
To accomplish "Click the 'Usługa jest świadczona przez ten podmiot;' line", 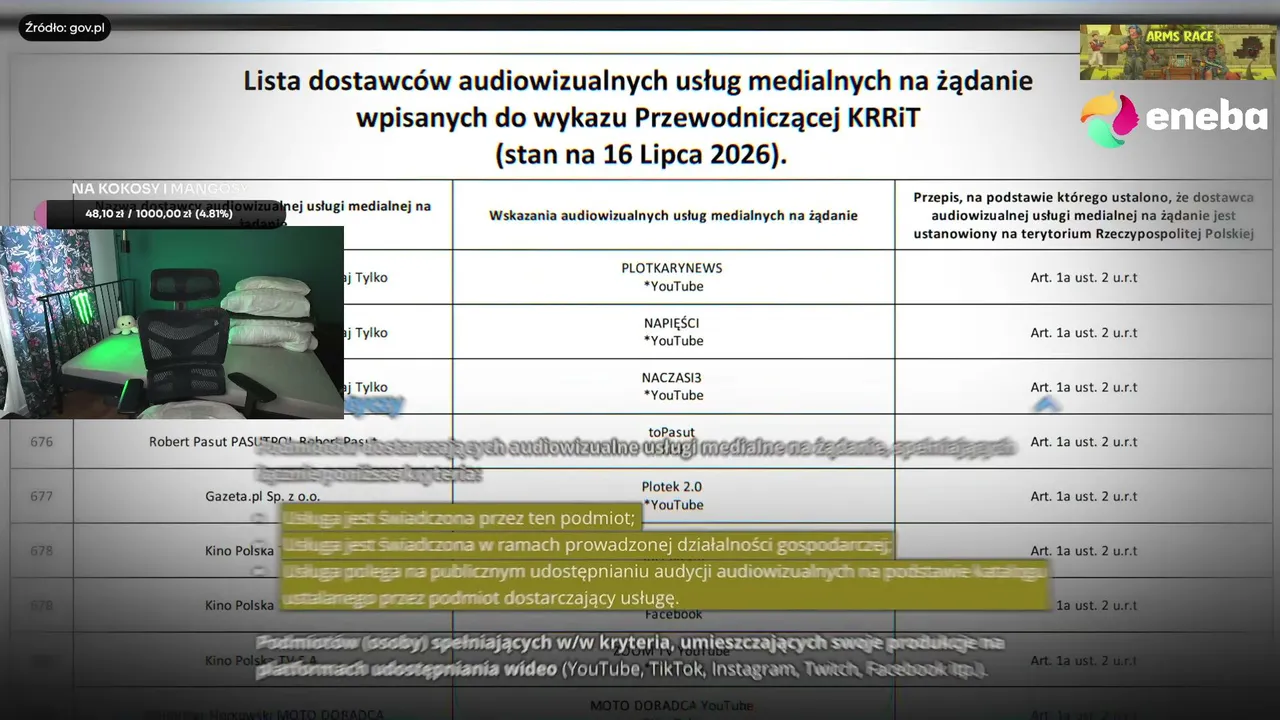I will (459, 518).
